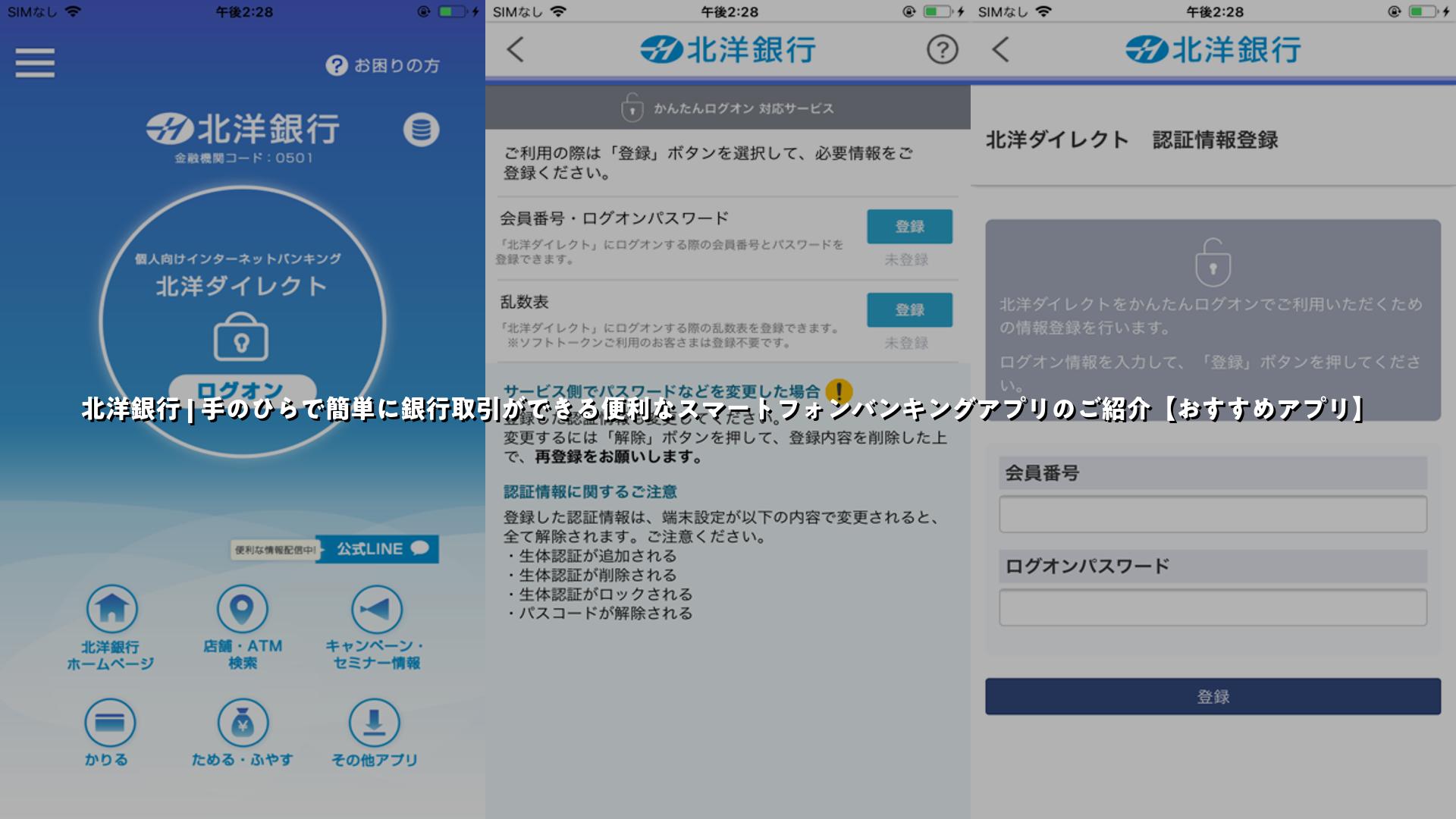Screen dimensions: 1456x819
Task: Tap the 北洋銀行 logo on the middle screen
Action: coord(728,50)
